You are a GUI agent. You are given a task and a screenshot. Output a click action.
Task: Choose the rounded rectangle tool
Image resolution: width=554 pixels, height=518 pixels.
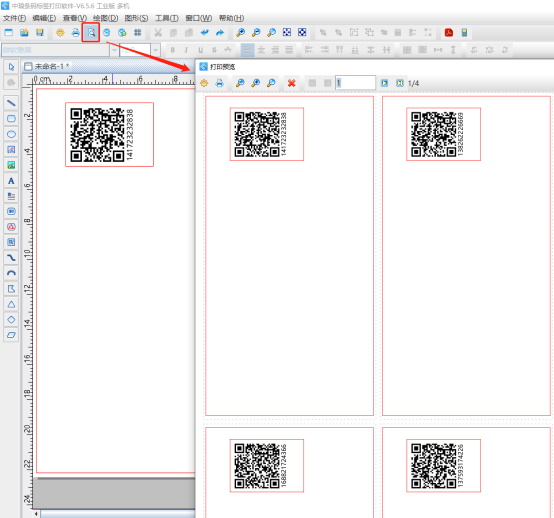point(11,118)
